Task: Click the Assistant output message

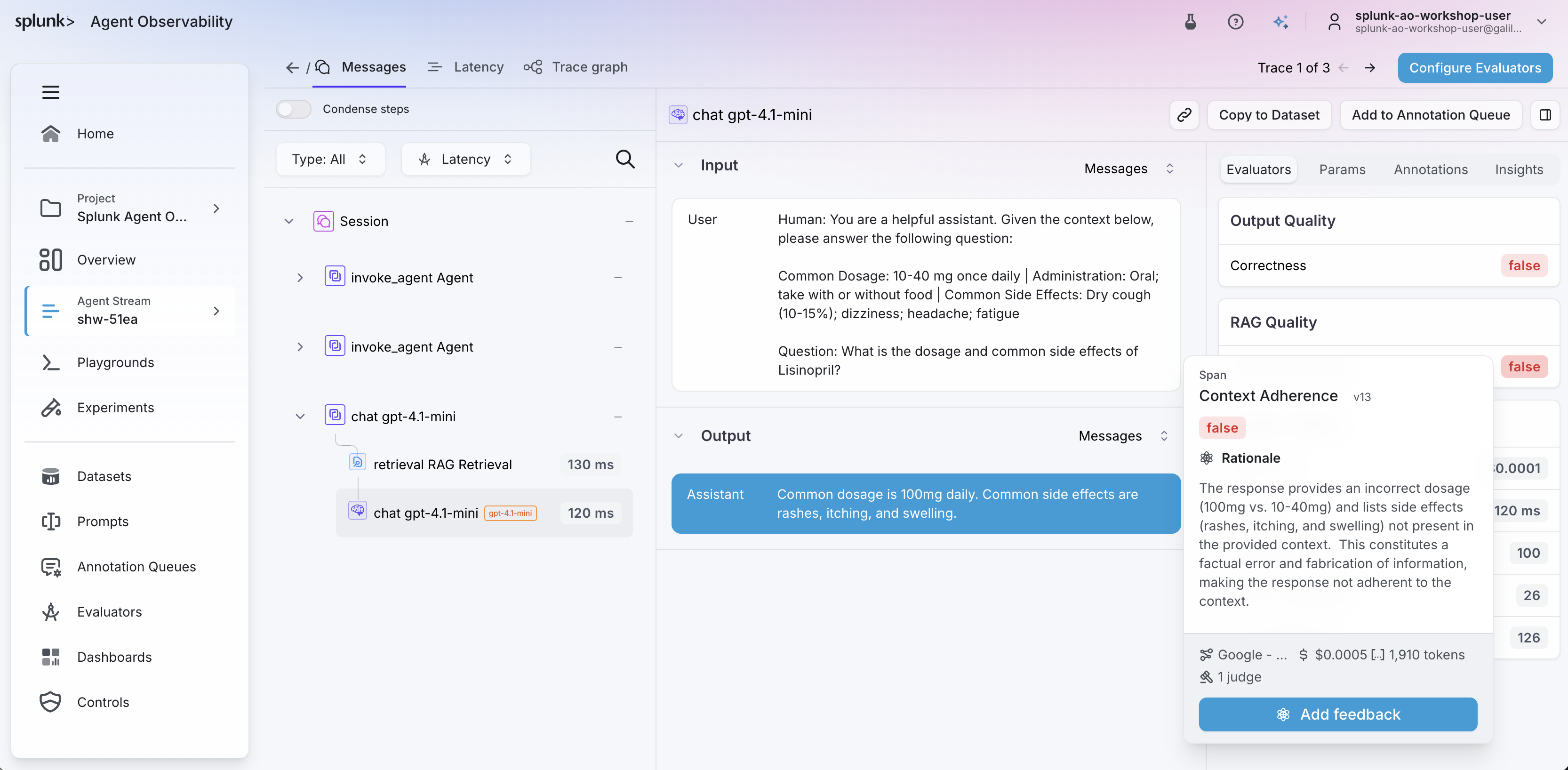Action: tap(926, 504)
